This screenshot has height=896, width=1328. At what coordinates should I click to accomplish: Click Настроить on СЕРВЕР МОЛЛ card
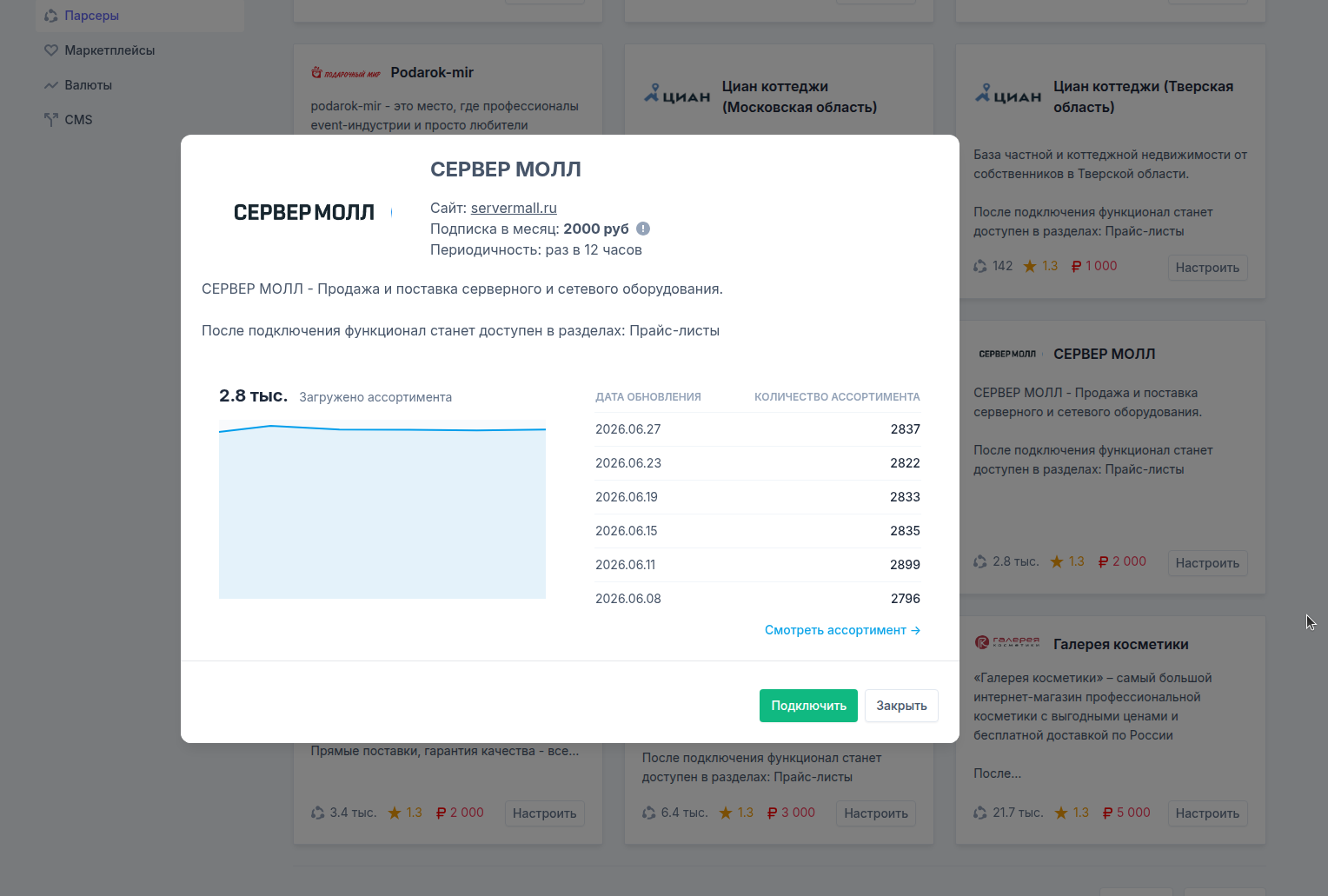1207,563
